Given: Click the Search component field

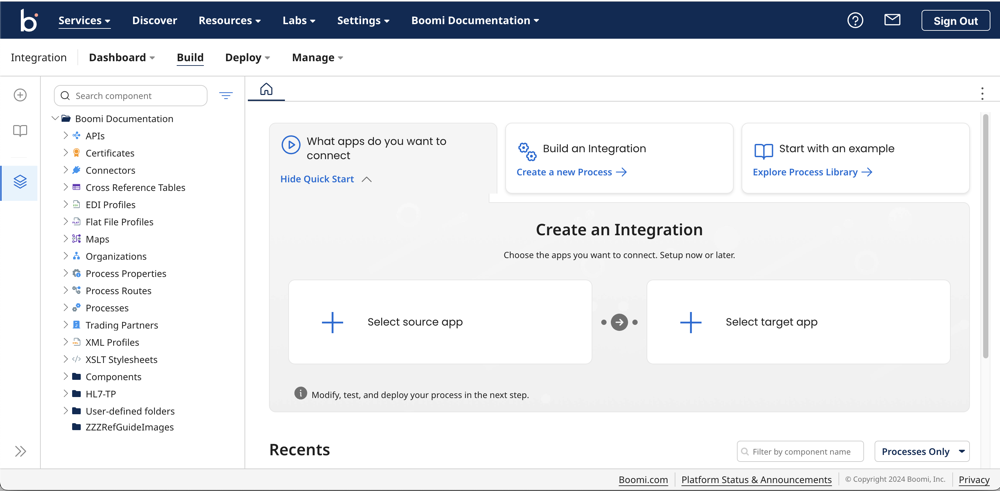Looking at the screenshot, I should [x=131, y=96].
